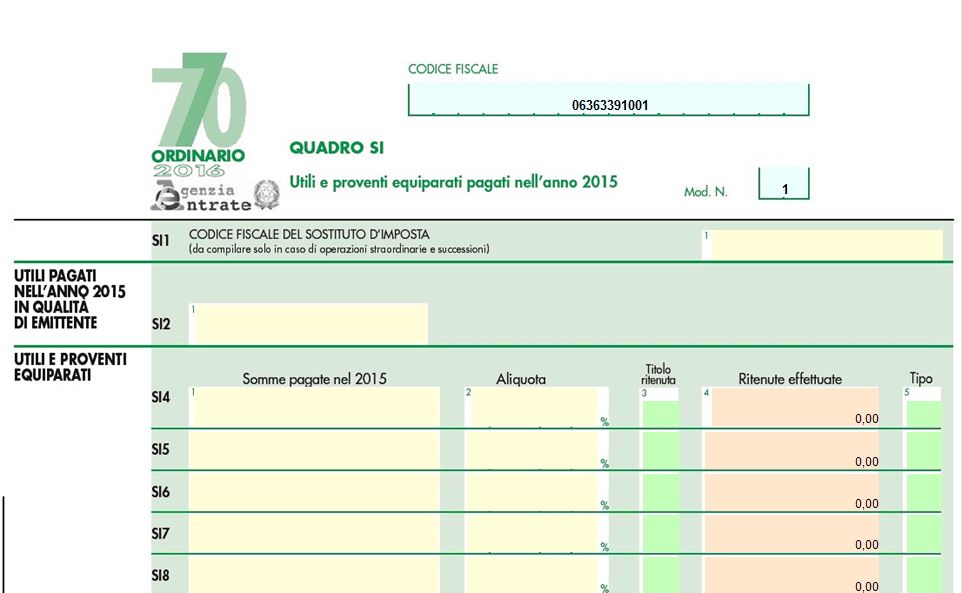962x593 pixels.
Task: Select the SI4 Ritenute effettuate amount field
Action: (795, 407)
